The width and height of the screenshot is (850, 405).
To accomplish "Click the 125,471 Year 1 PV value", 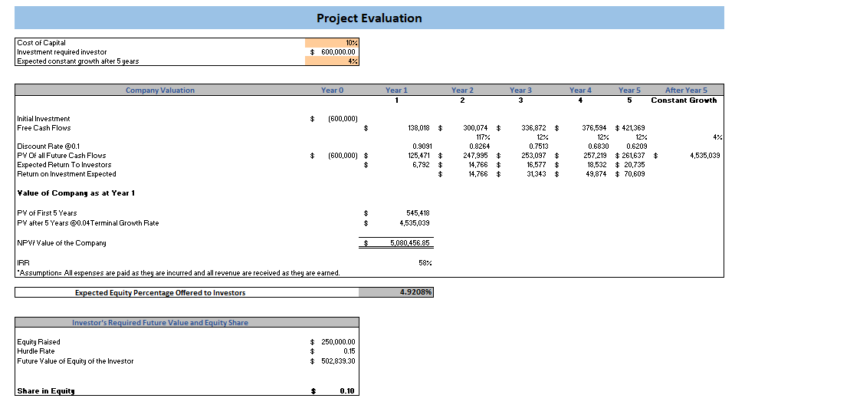I will (x=419, y=156).
